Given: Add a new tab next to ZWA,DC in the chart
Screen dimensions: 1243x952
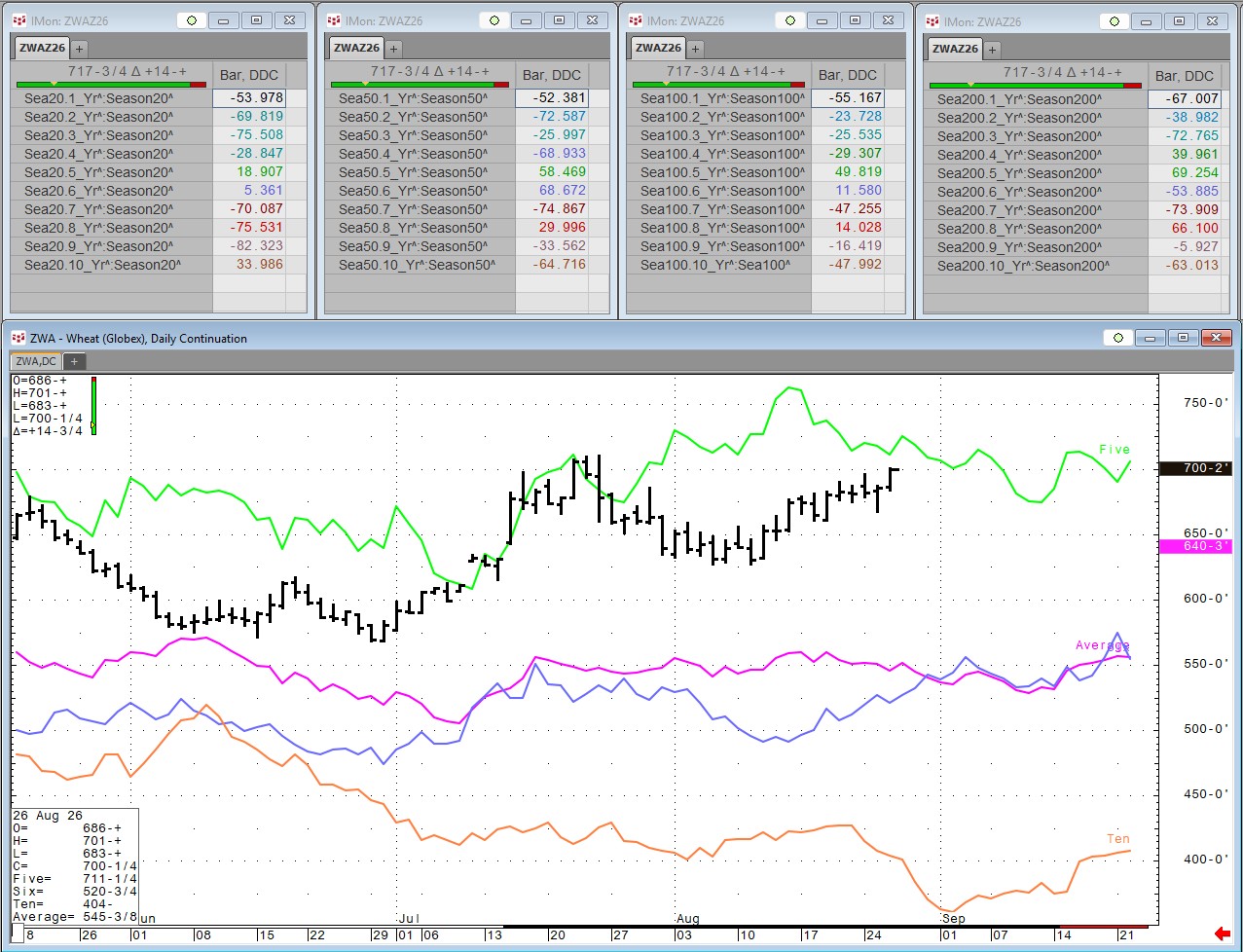Looking at the screenshot, I should (x=74, y=361).
